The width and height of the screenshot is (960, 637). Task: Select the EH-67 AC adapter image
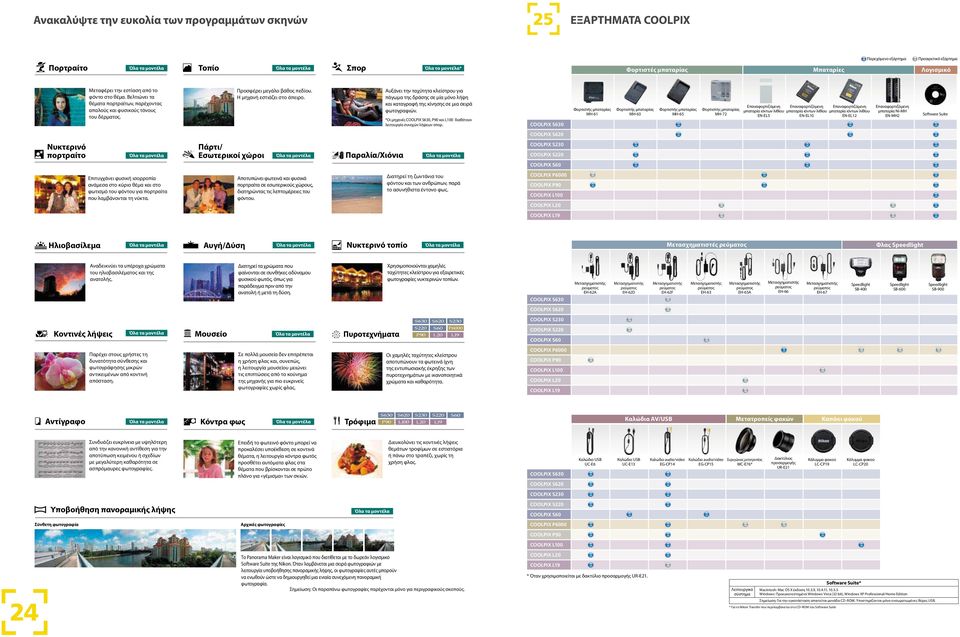(x=822, y=266)
